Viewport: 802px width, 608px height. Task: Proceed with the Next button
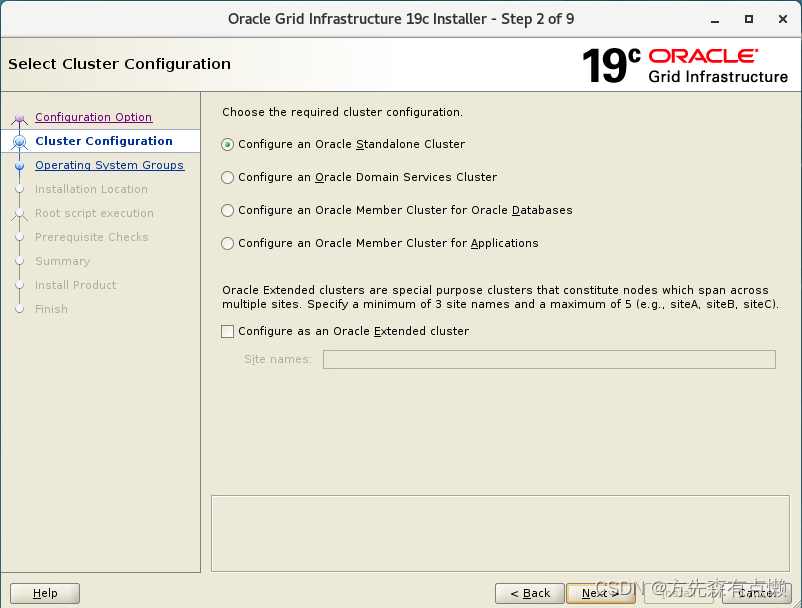point(600,593)
